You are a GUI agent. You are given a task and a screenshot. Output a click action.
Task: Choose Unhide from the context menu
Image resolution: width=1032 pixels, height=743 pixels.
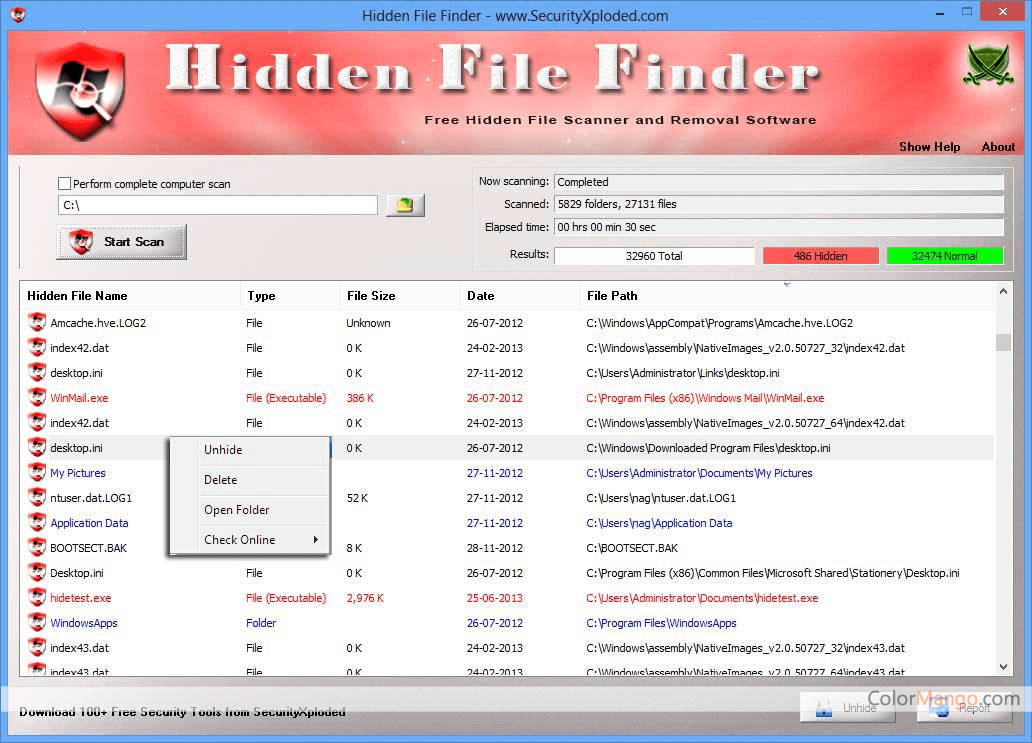tap(223, 449)
